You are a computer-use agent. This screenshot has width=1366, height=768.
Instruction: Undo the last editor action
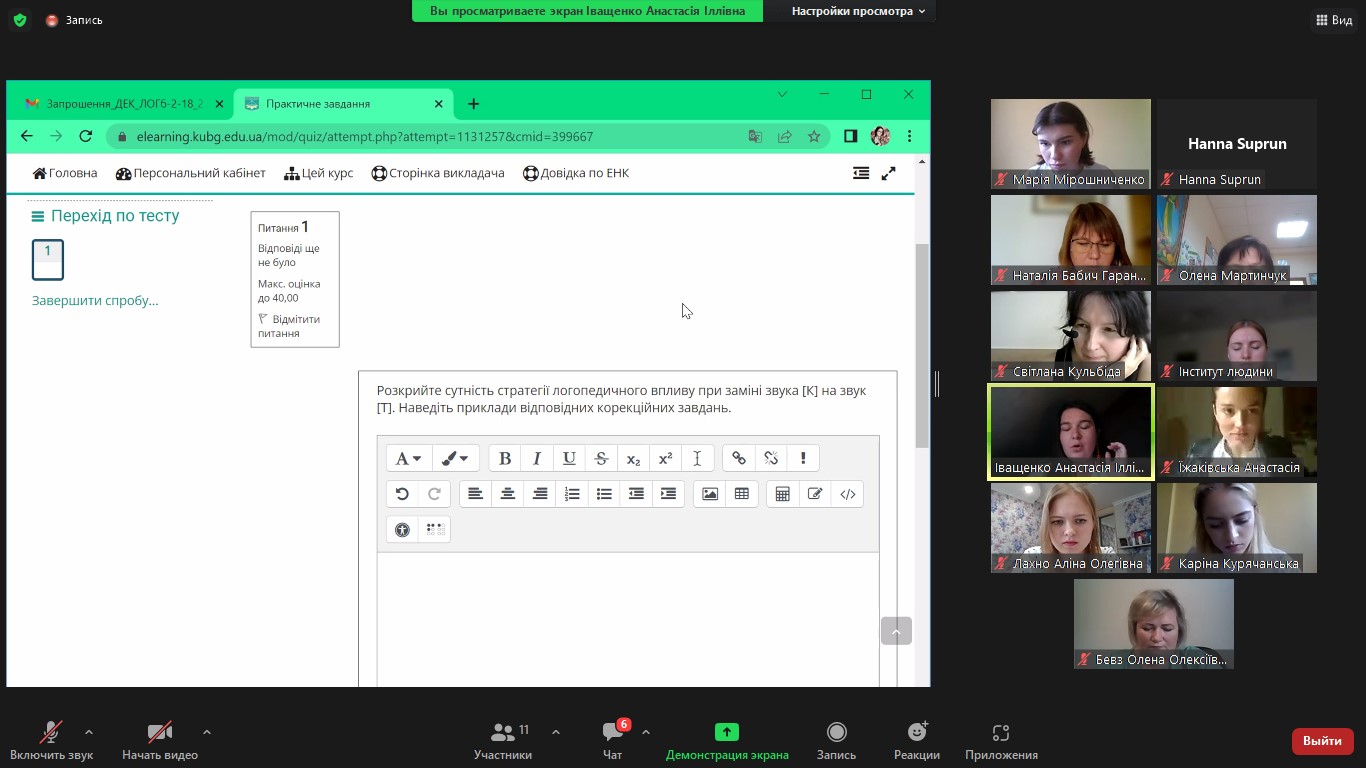(x=402, y=494)
